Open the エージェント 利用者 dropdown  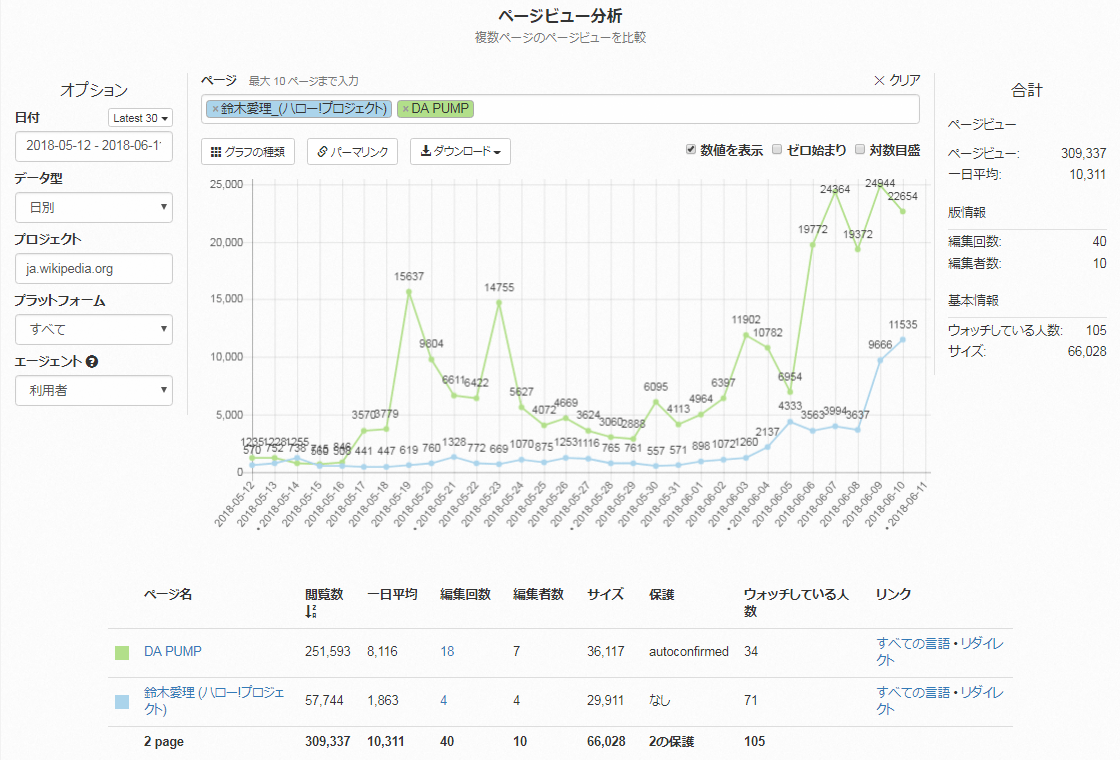[x=94, y=391]
